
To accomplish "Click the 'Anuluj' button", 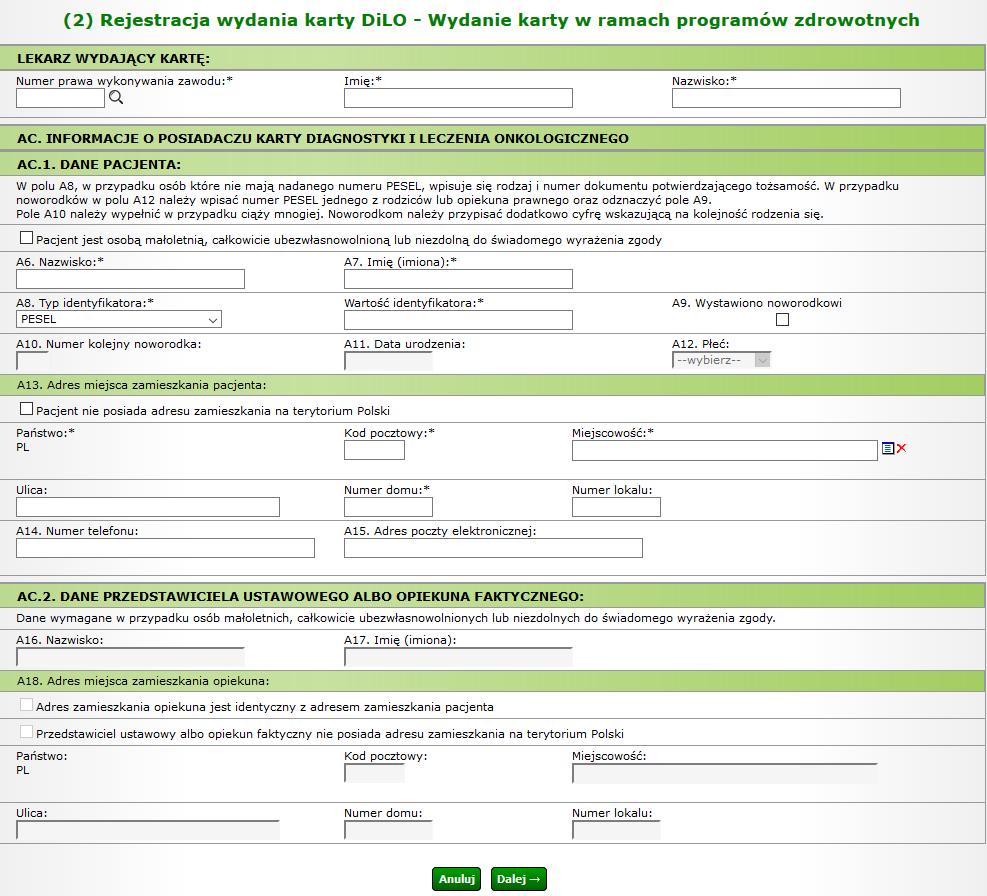I will coord(456,879).
